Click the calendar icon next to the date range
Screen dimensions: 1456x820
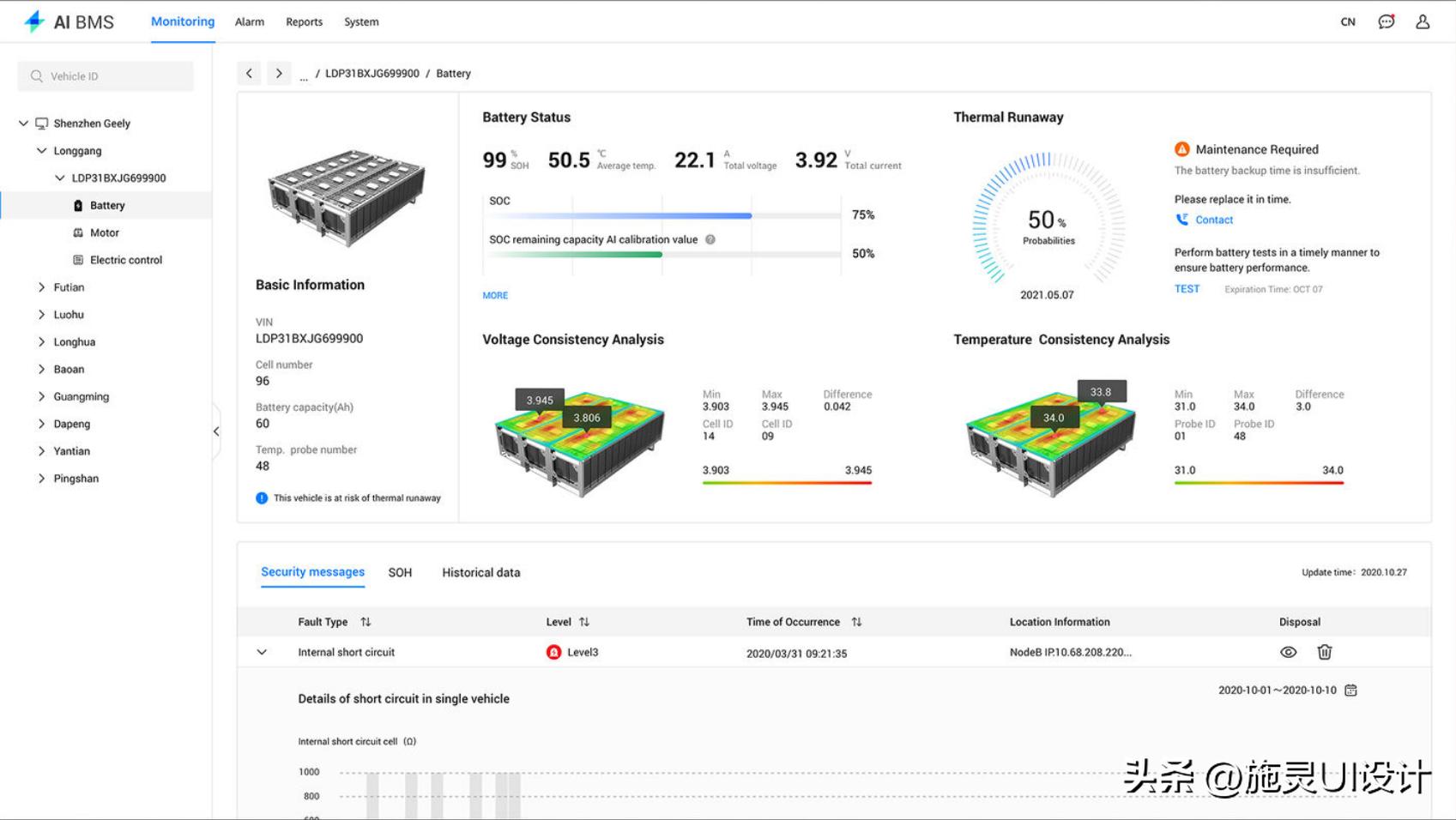[1352, 689]
